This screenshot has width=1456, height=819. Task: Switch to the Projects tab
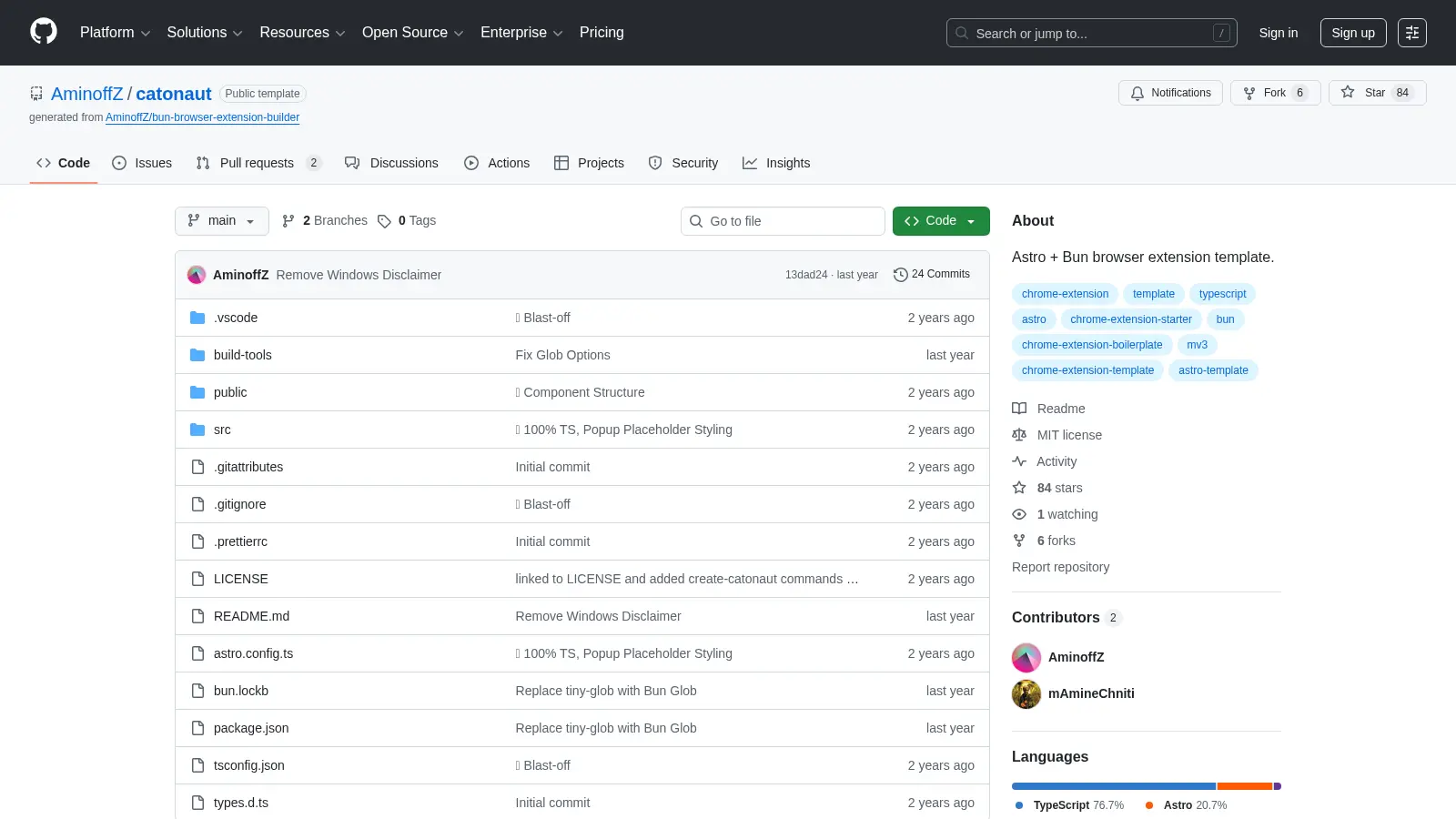point(589,163)
